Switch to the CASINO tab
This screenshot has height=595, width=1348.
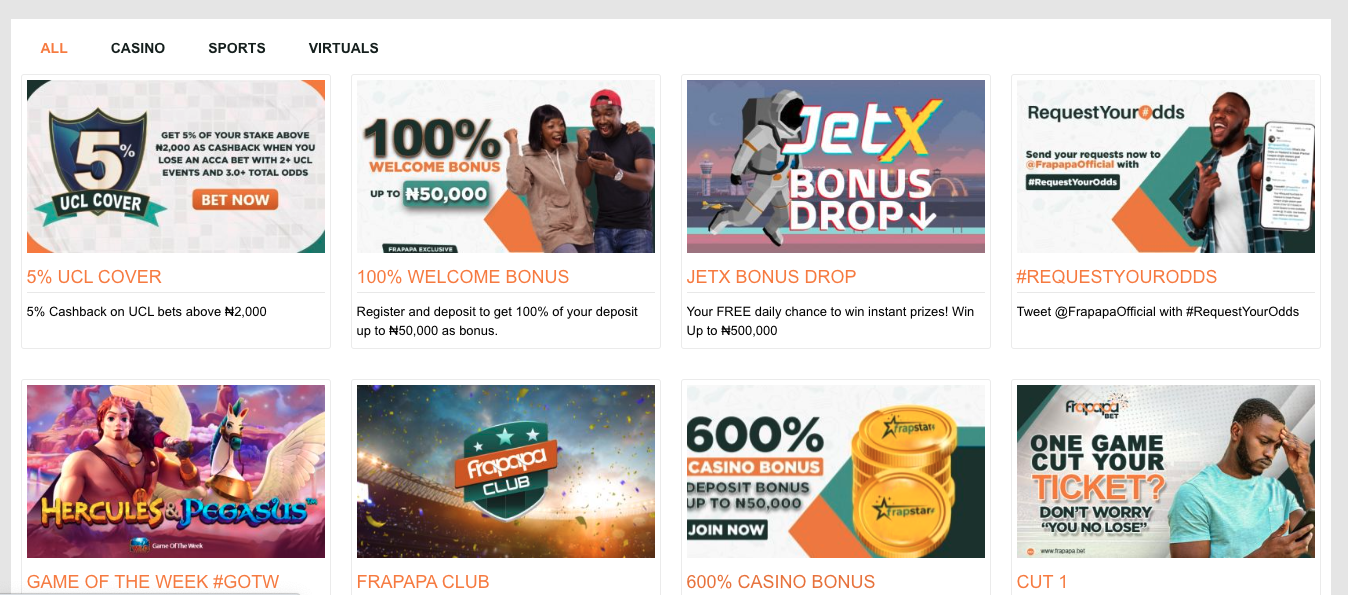pyautogui.click(x=138, y=48)
